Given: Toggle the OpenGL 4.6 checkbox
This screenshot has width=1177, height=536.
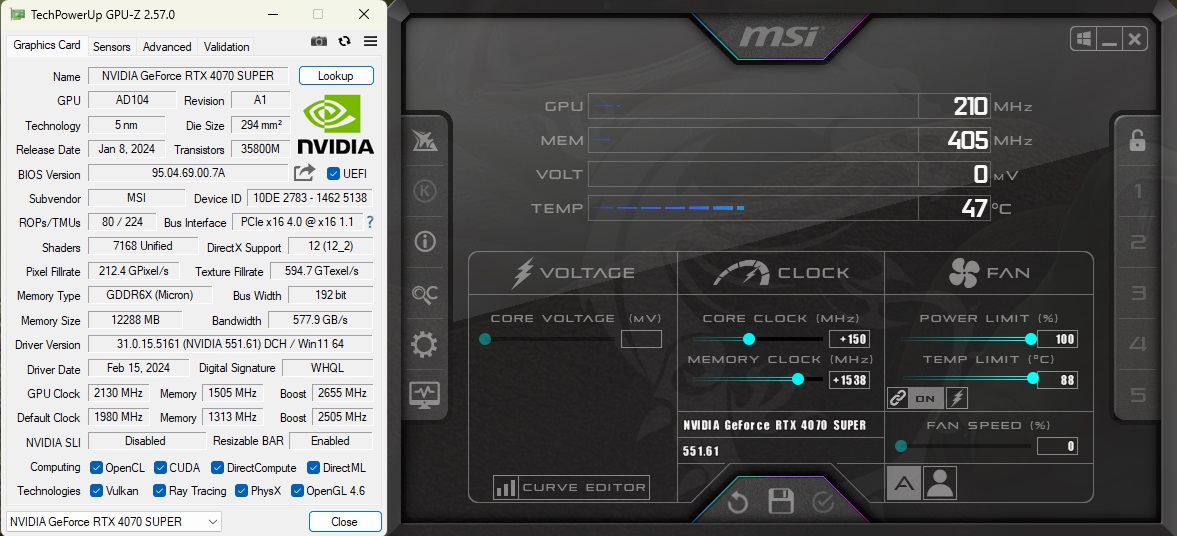Looking at the screenshot, I should [x=297, y=491].
